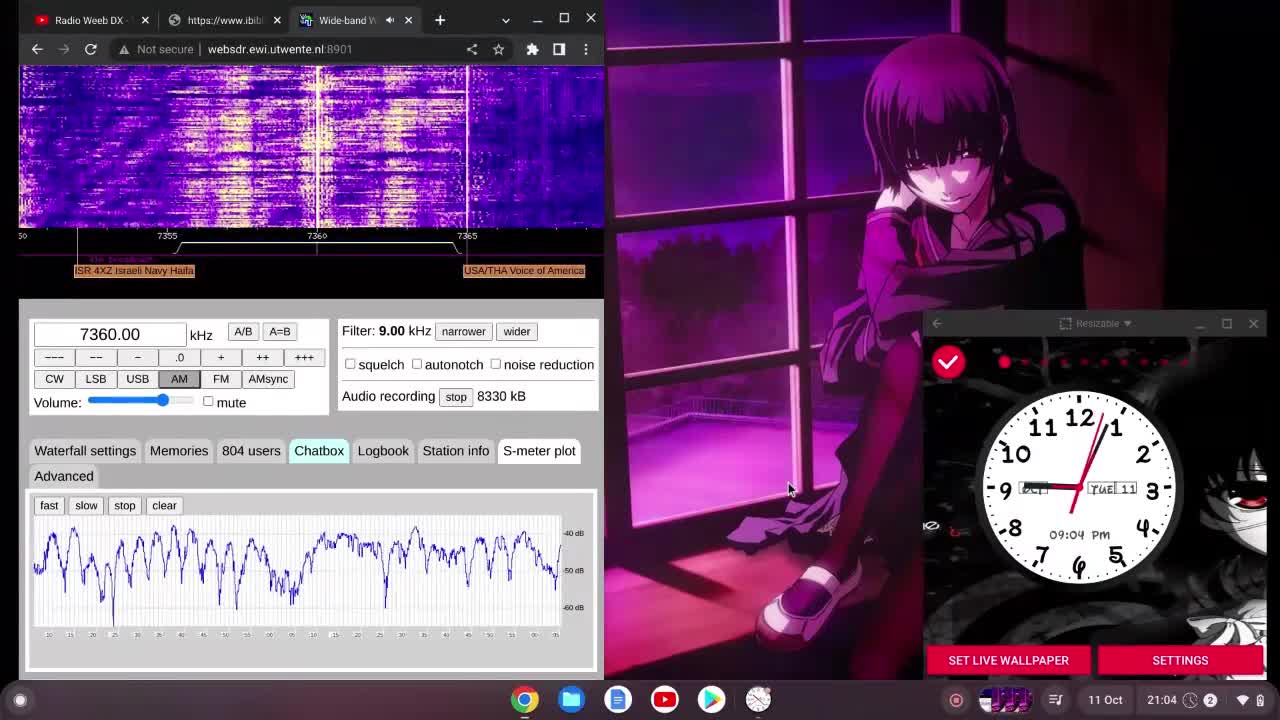Open the Memories tab
The width and height of the screenshot is (1280, 720).
[x=179, y=451]
